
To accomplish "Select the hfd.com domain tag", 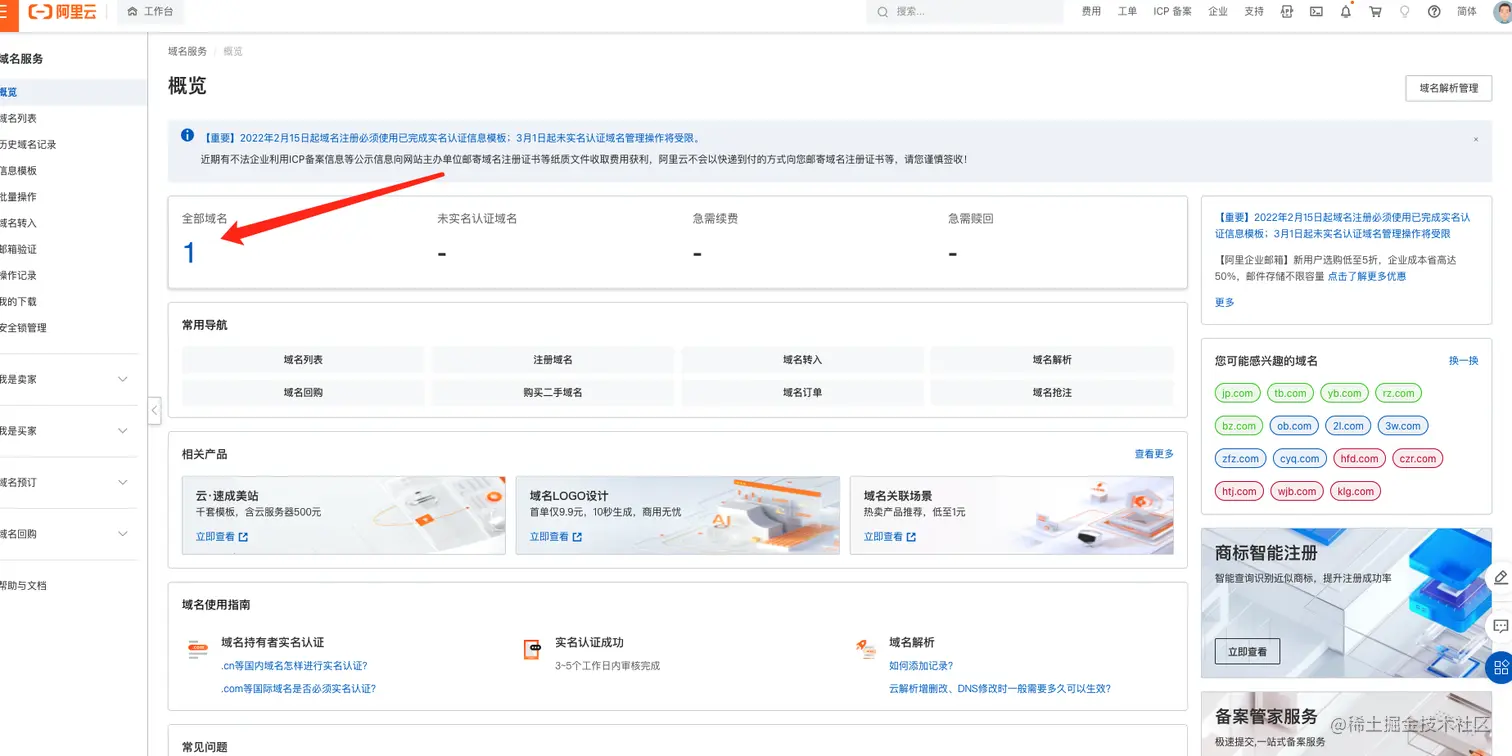I will (1359, 459).
